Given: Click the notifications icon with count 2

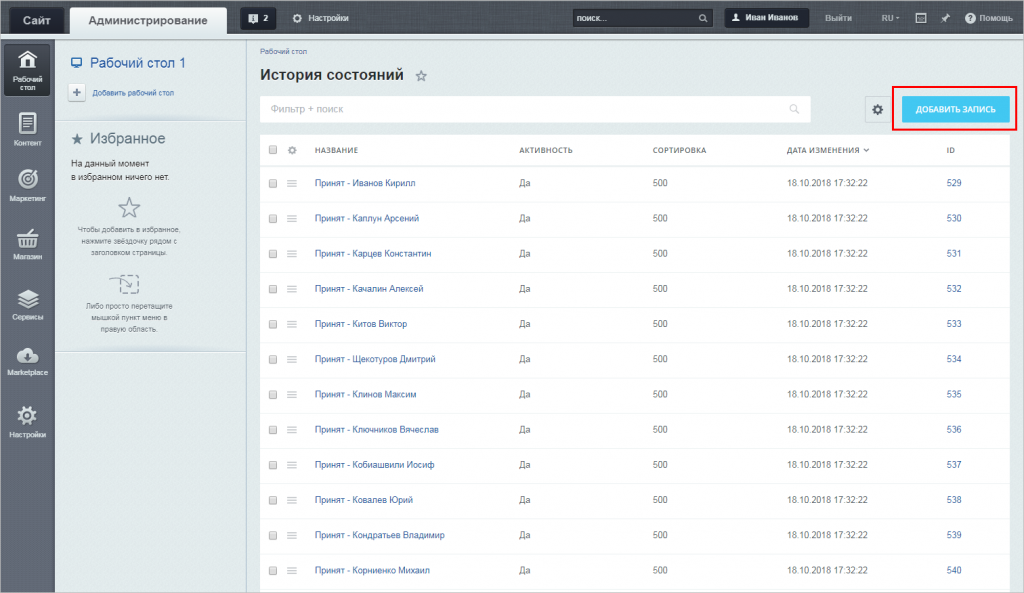Looking at the screenshot, I should pyautogui.click(x=258, y=18).
